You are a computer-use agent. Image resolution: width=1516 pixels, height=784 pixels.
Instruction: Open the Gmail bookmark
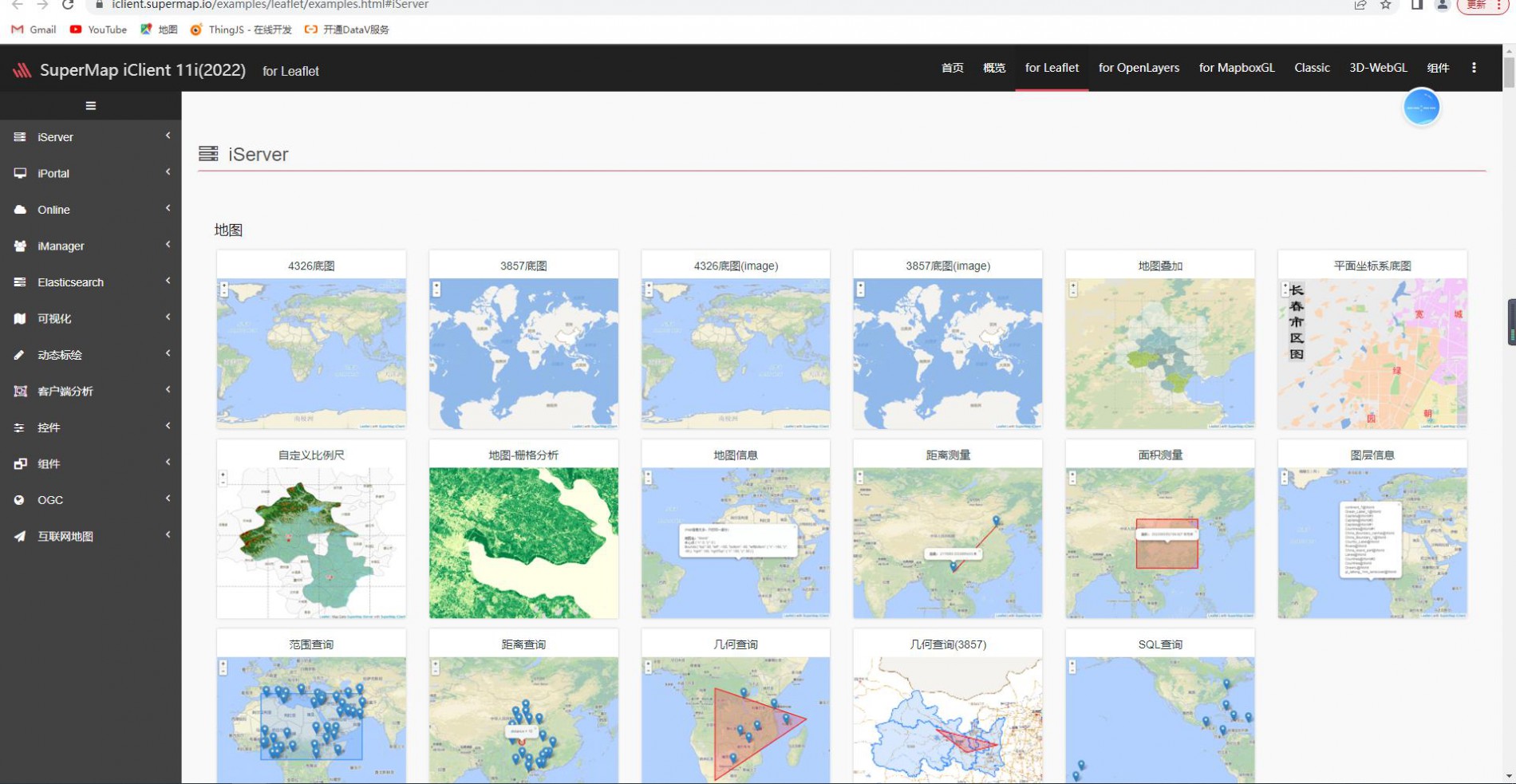click(x=34, y=30)
